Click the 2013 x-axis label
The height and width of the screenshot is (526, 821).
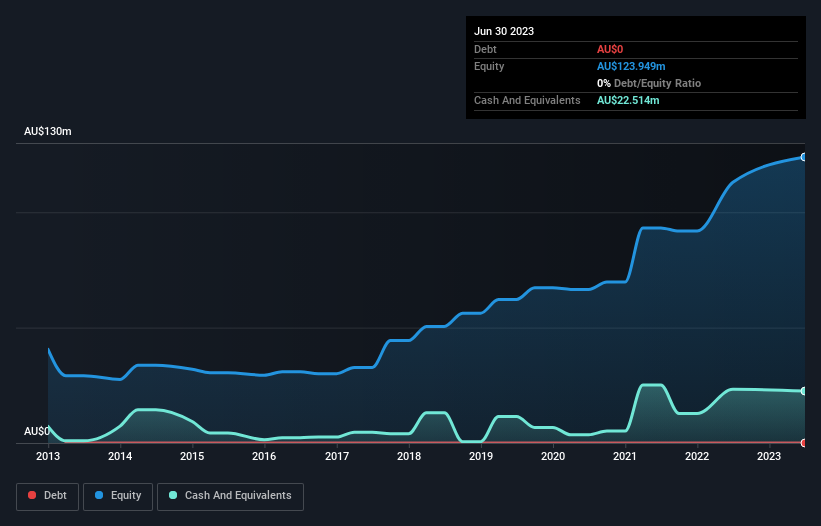[x=48, y=456]
